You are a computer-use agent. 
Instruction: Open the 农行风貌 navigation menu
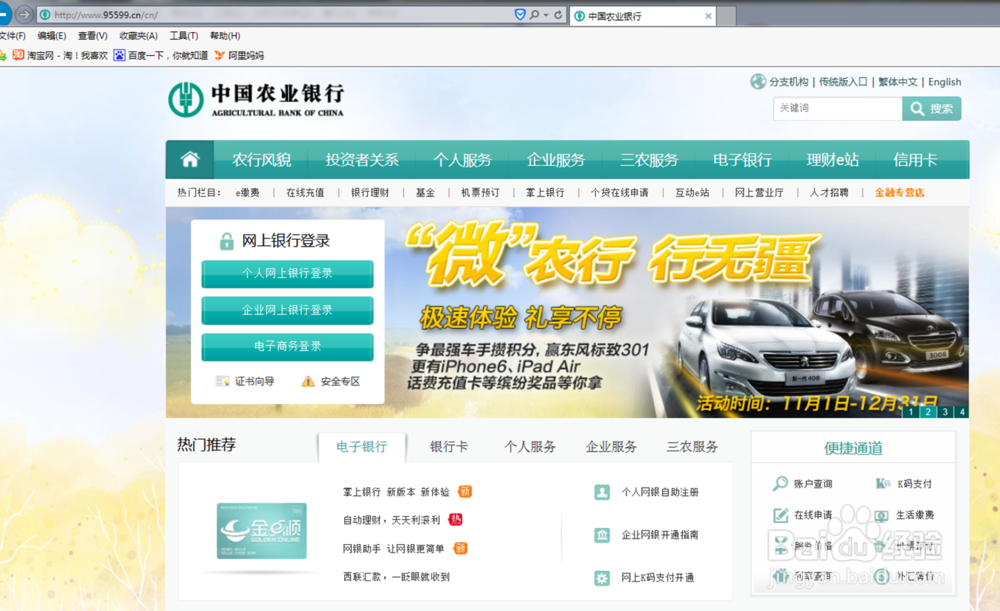coord(261,159)
